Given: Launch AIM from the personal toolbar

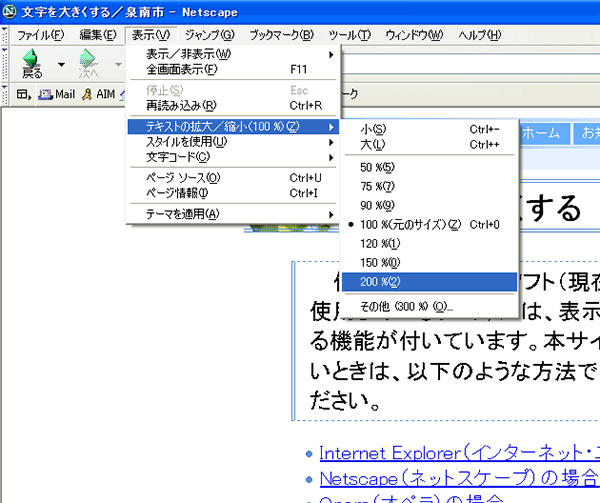Looking at the screenshot, I should pyautogui.click(x=99, y=94).
